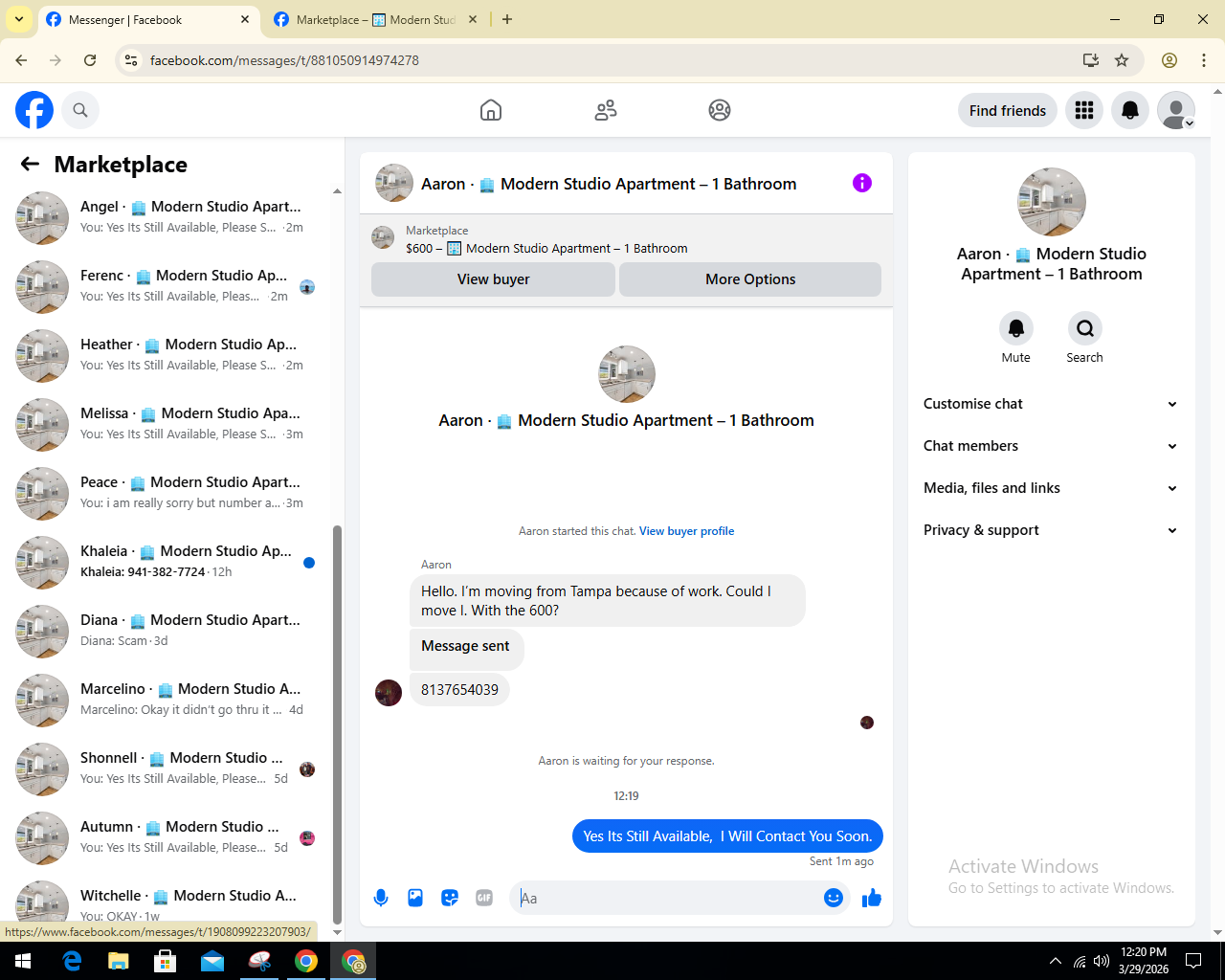Viewport: 1225px width, 980px height.
Task: Choose a sticker for the message
Action: 450,898
